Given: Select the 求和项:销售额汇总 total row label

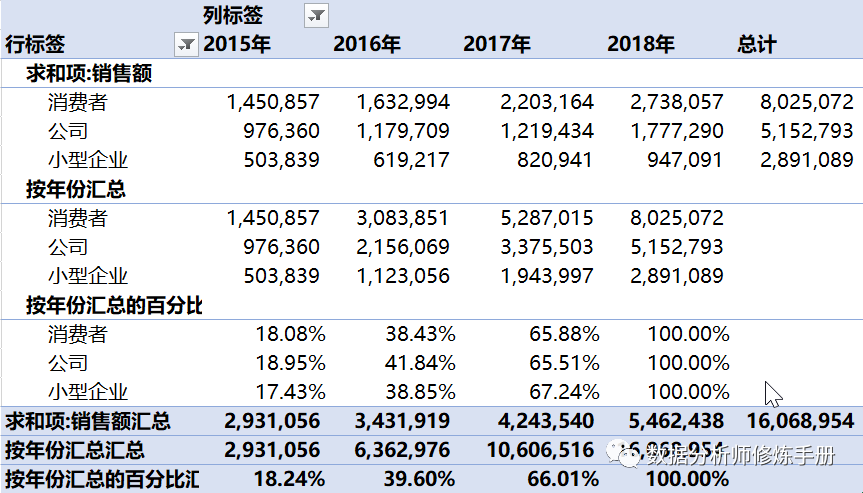Looking at the screenshot, I should click(88, 421).
